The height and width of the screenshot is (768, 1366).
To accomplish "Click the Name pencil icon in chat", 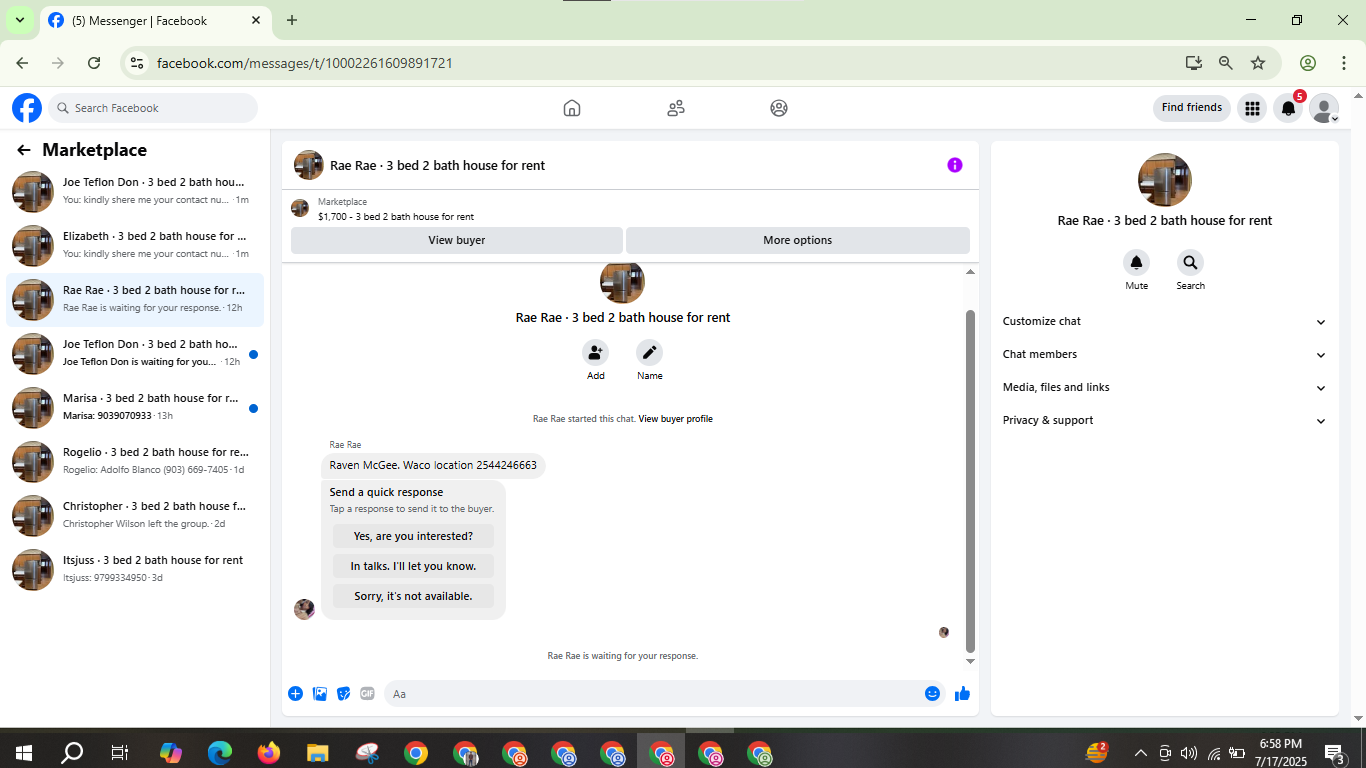I will (x=650, y=353).
